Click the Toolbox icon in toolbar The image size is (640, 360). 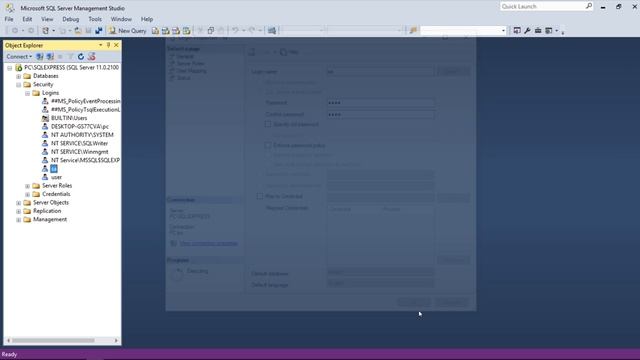tap(538, 31)
